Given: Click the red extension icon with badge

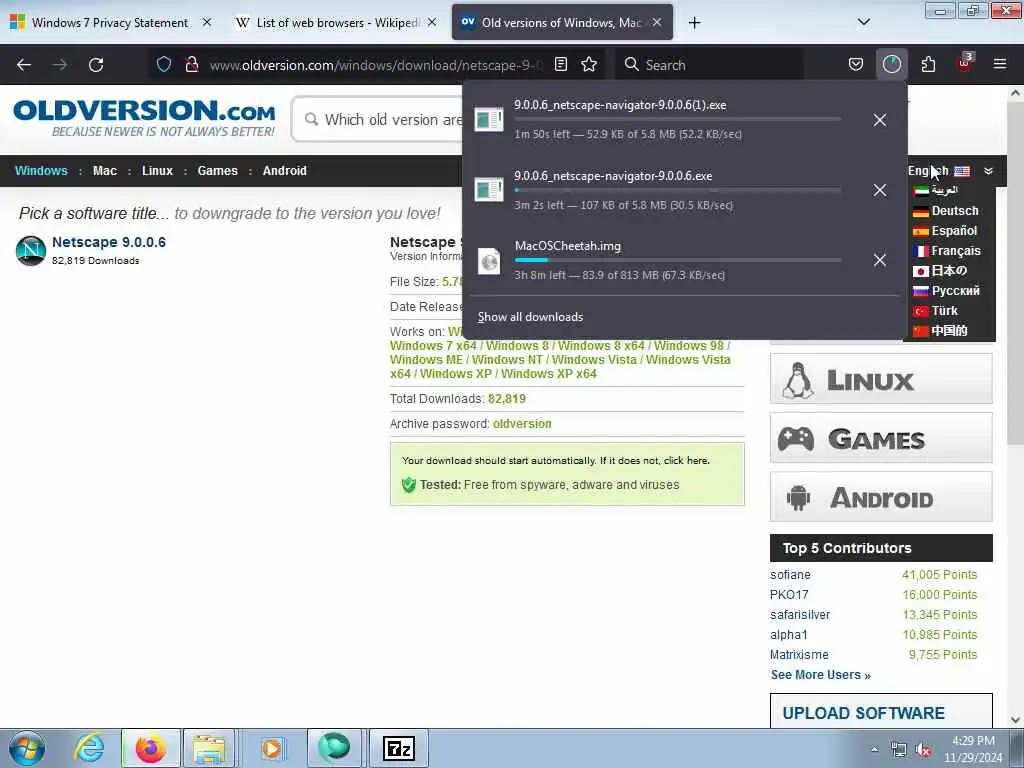Looking at the screenshot, I should [x=965, y=63].
